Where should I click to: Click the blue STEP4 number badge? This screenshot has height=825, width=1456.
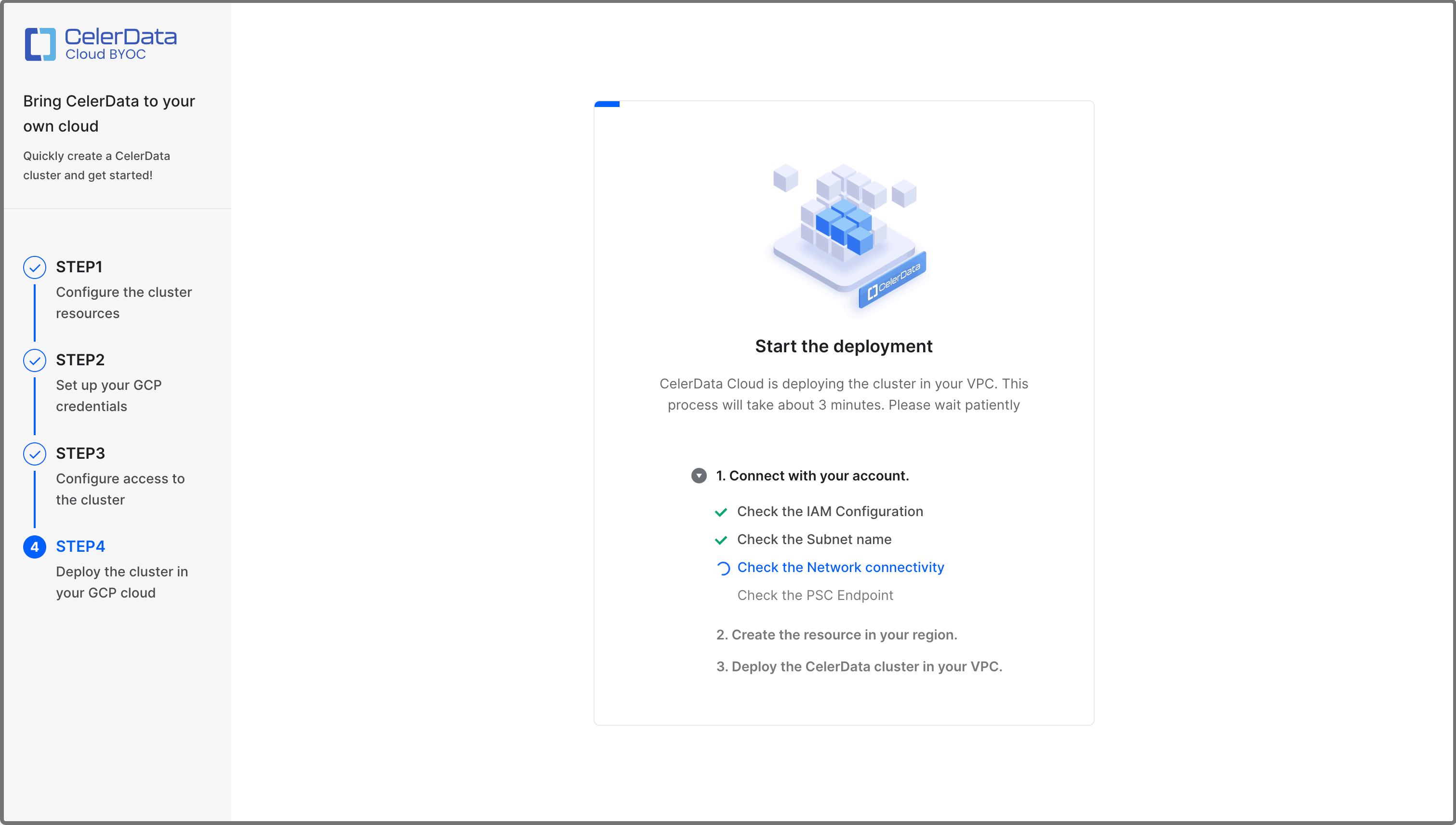pyautogui.click(x=35, y=547)
